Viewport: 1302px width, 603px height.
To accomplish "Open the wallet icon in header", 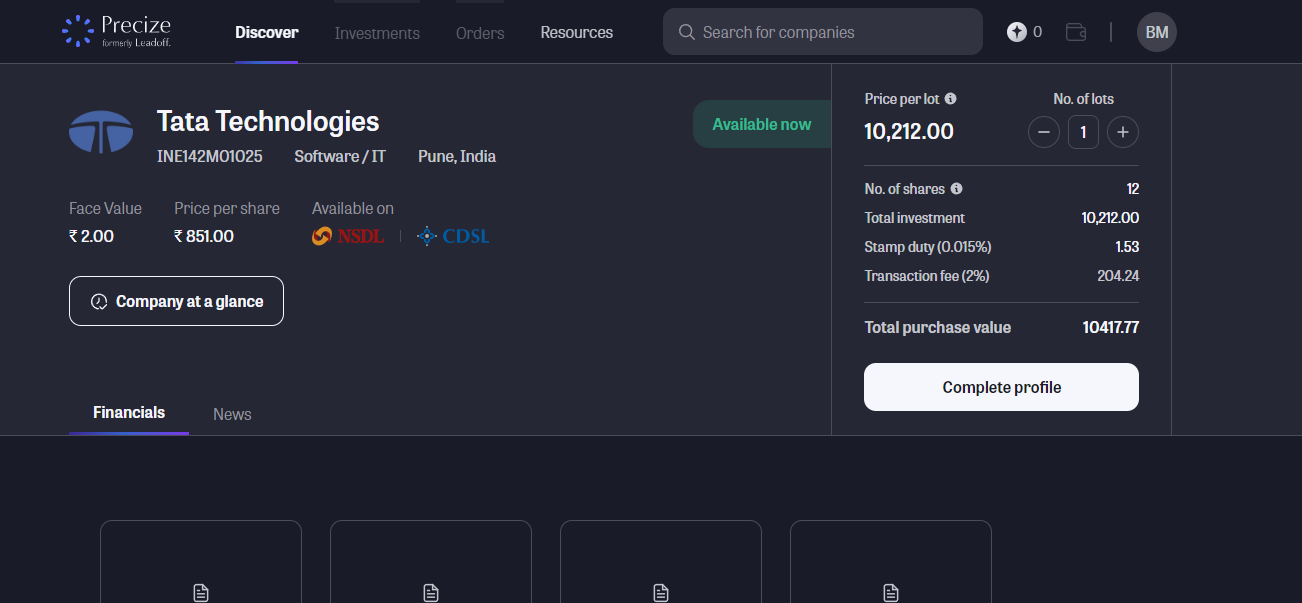I will (1076, 32).
